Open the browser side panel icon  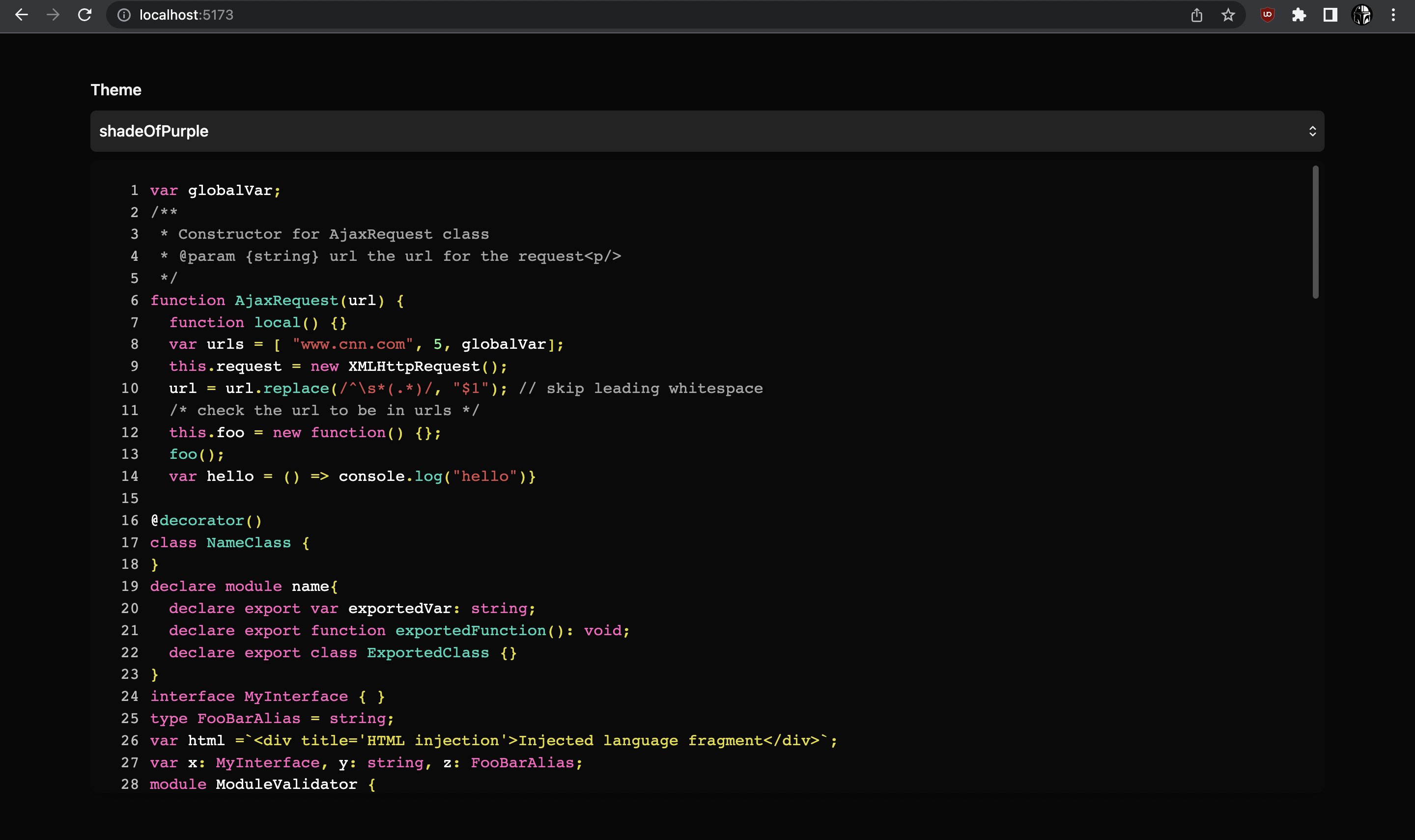point(1330,15)
